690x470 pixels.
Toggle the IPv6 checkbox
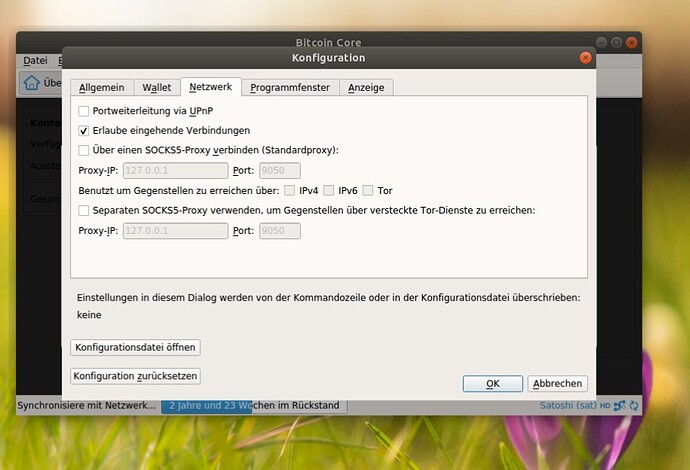(329, 190)
